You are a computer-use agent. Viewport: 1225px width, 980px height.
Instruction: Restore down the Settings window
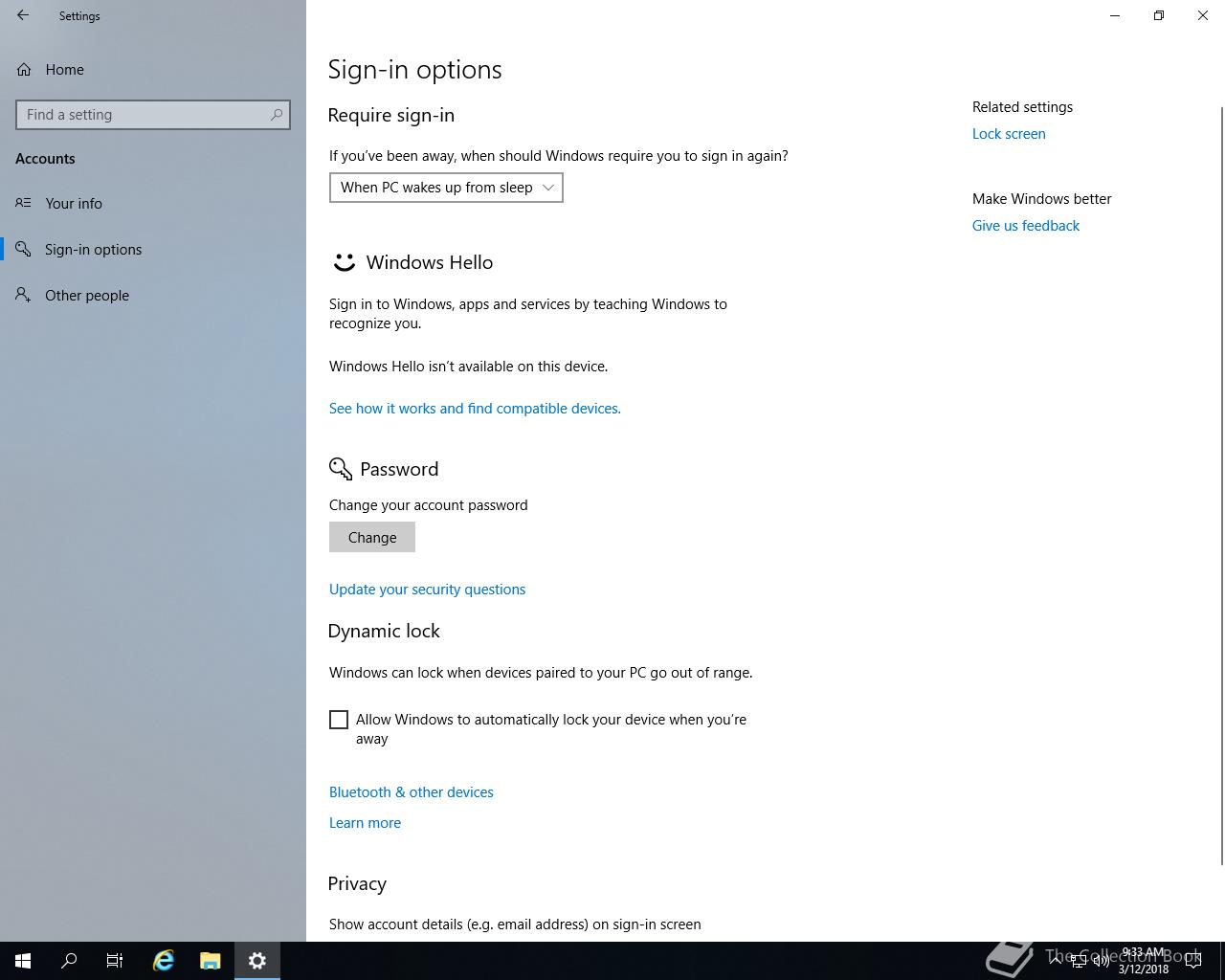pos(1159,15)
